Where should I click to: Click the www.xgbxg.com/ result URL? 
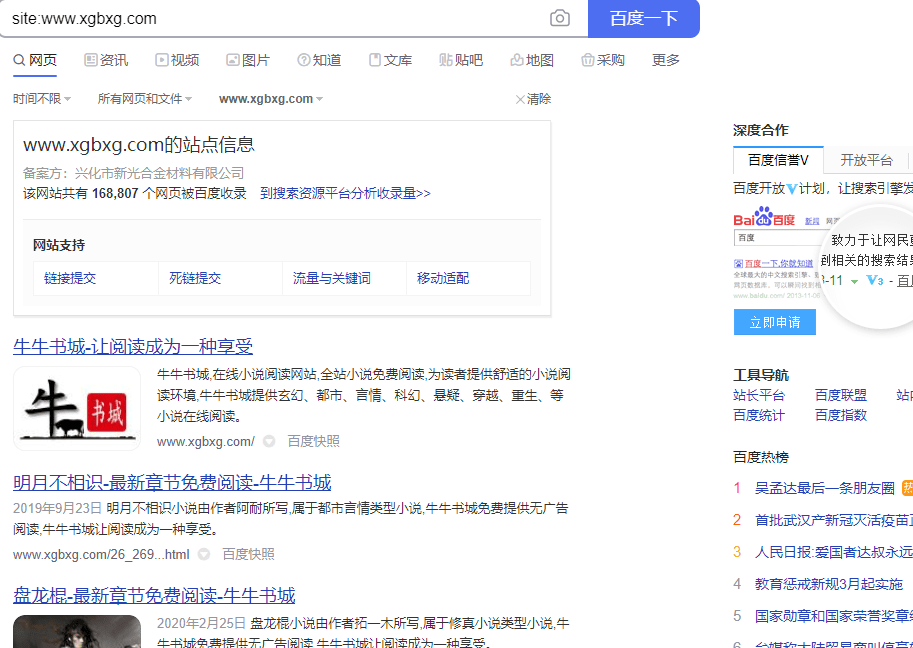tap(206, 442)
